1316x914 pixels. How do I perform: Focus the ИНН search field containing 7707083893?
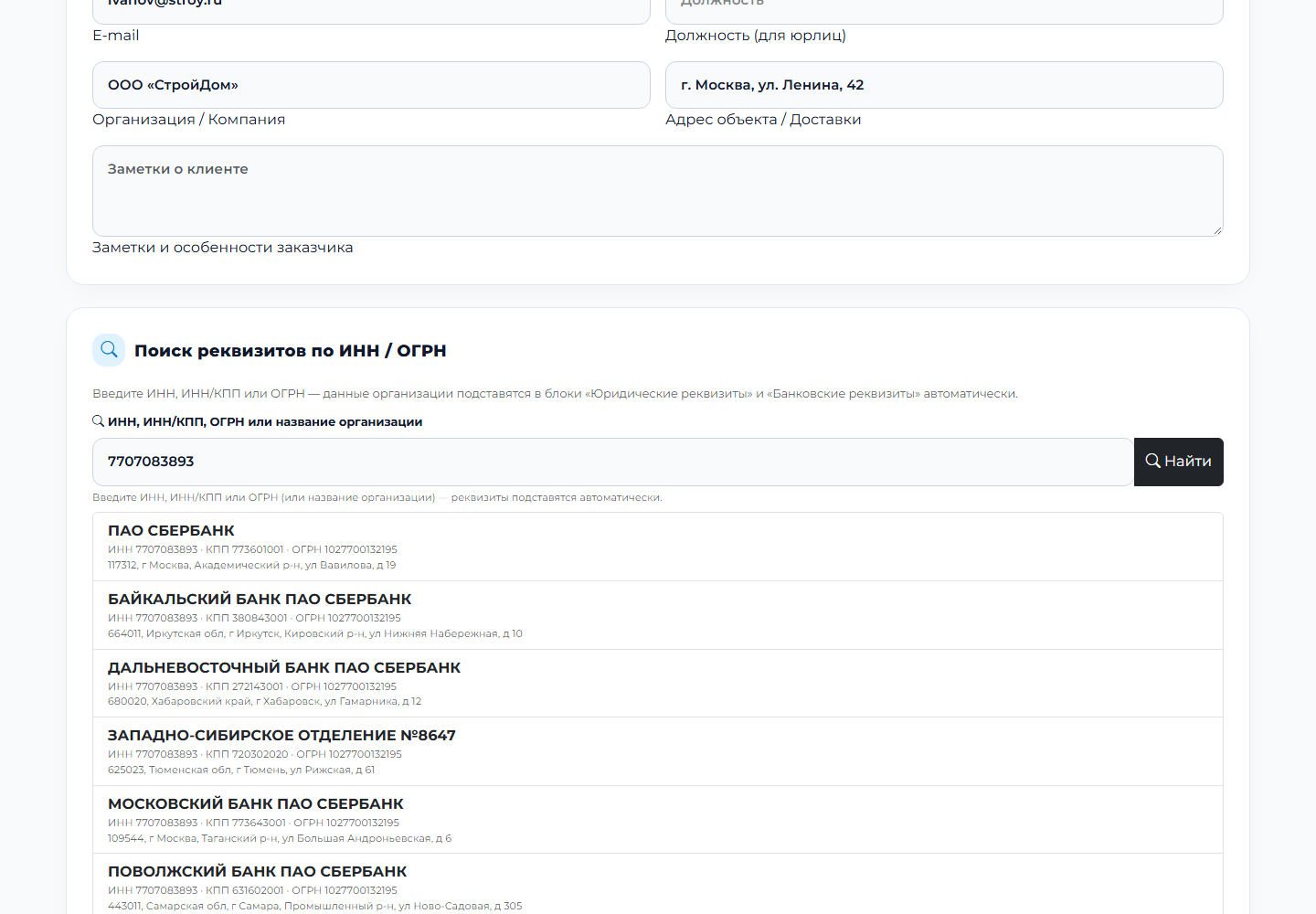point(613,462)
